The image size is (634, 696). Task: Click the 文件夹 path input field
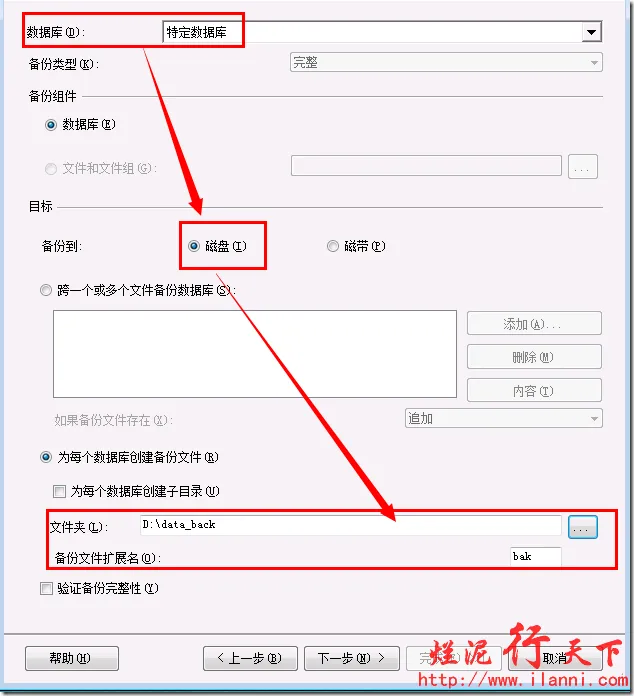pyautogui.click(x=351, y=525)
